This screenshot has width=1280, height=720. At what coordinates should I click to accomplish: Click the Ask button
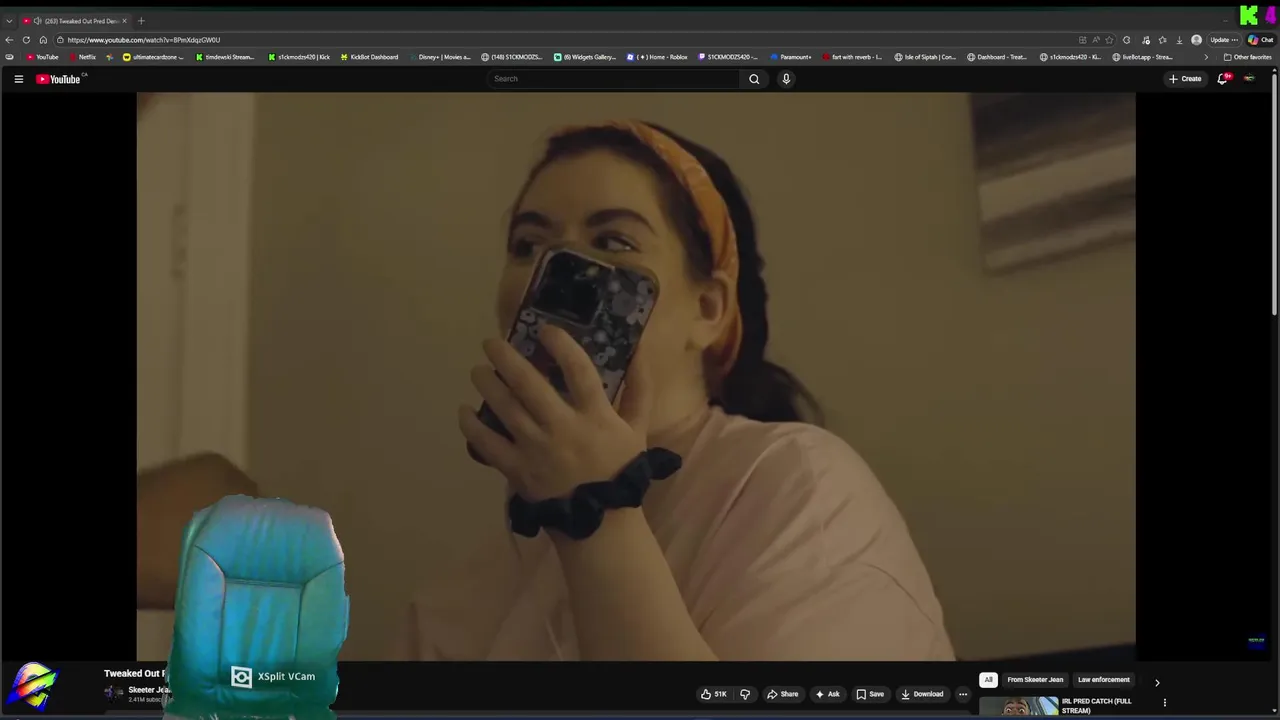click(827, 694)
